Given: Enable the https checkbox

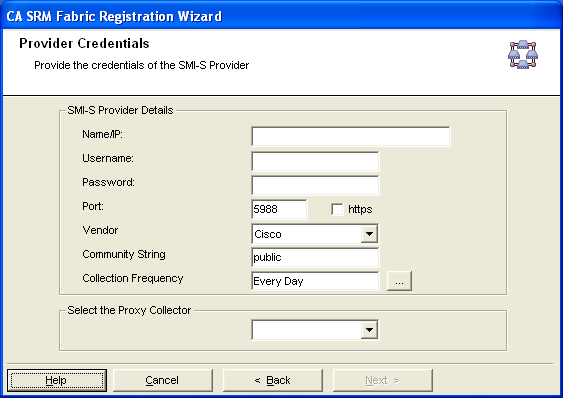Looking at the screenshot, I should 337,209.
